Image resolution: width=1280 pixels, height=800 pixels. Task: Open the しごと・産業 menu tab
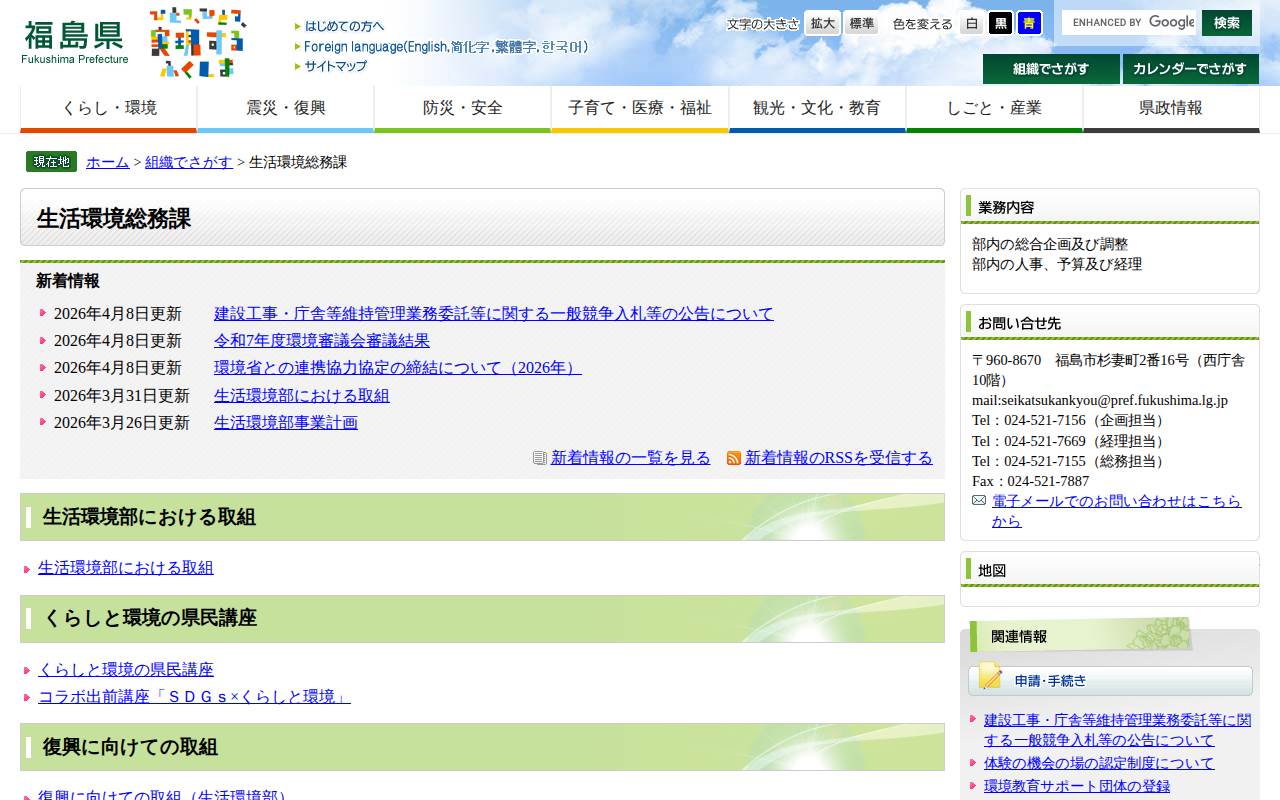point(994,109)
